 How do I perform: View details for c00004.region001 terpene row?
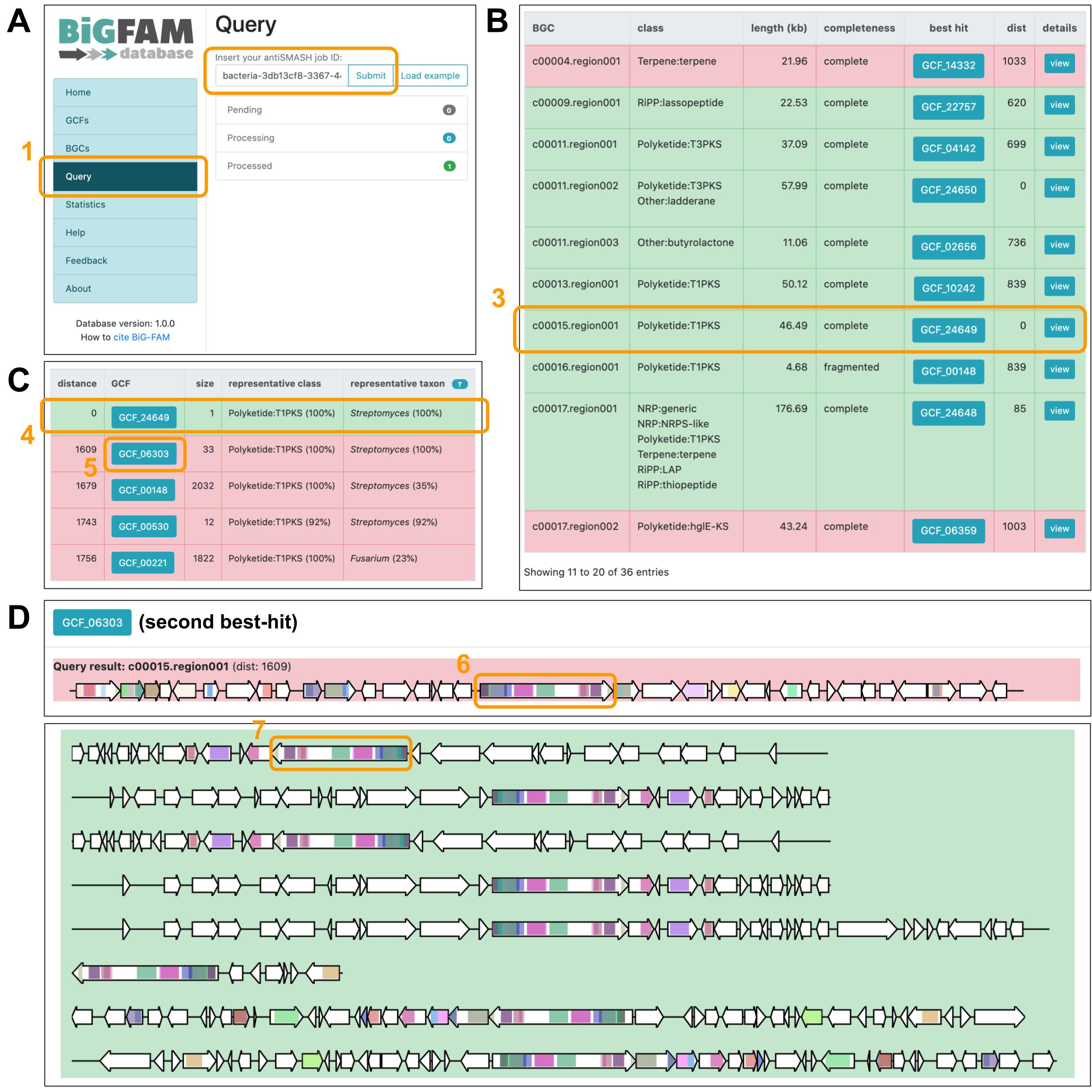click(1059, 63)
